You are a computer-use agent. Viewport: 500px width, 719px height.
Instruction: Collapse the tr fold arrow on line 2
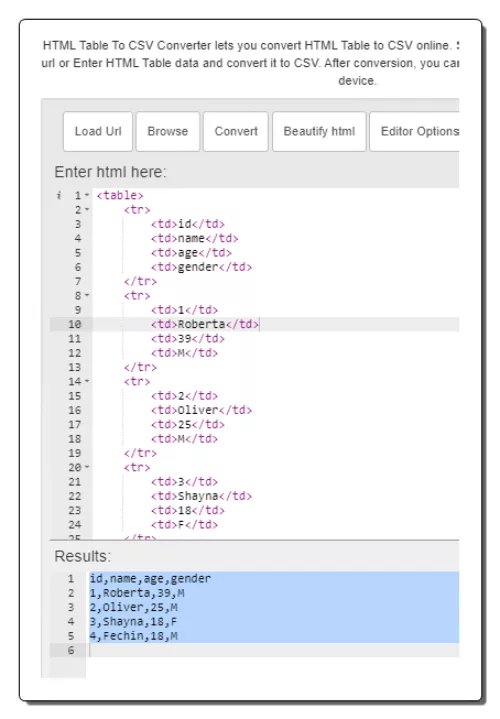pos(87,210)
